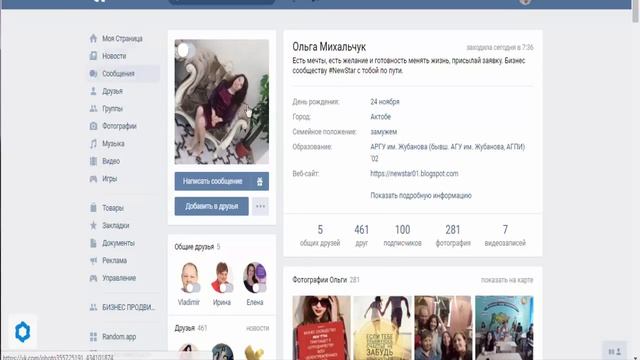This screenshot has width=640, height=360.
Task: Click the blue hexagon extension icon
Action: pos(22,331)
